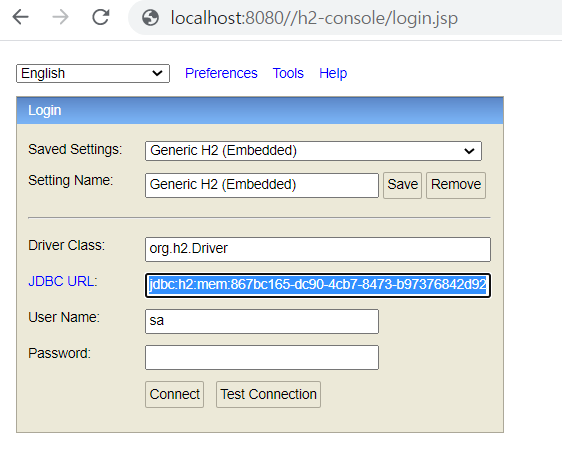Image resolution: width=562 pixels, height=449 pixels.
Task: Click the Setting Name input field
Action: tap(262, 185)
